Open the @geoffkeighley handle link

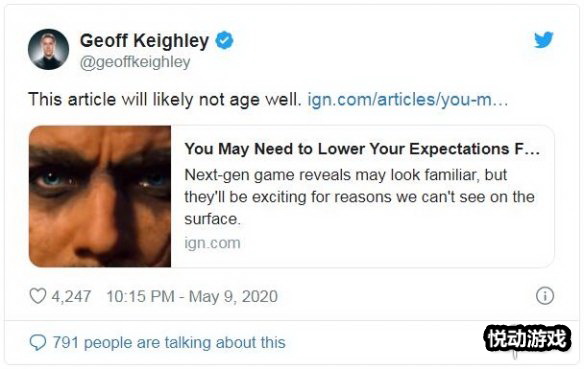coord(135,62)
